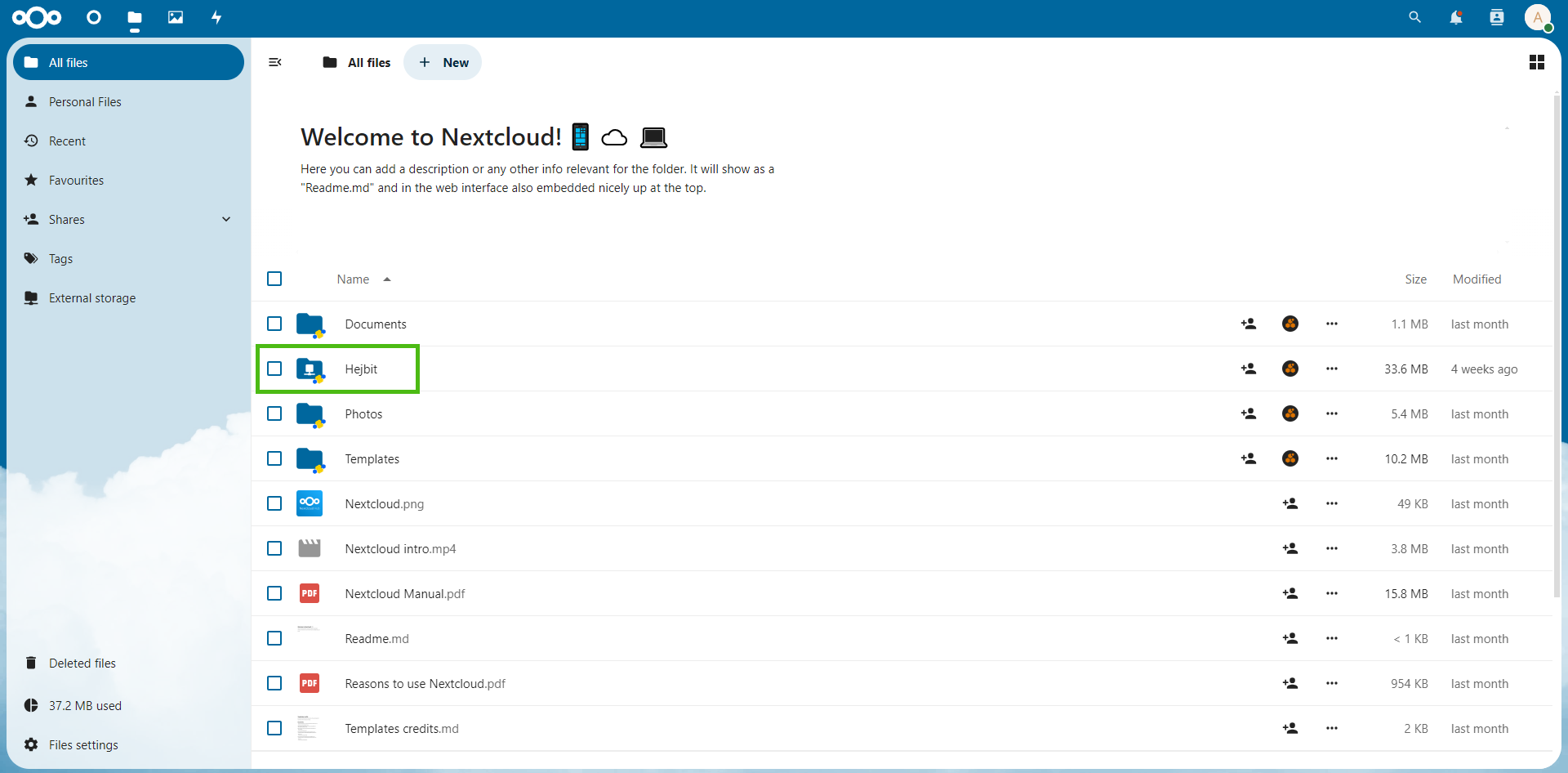Switch to grid view icon
Viewport: 1568px width, 773px height.
(x=1536, y=62)
